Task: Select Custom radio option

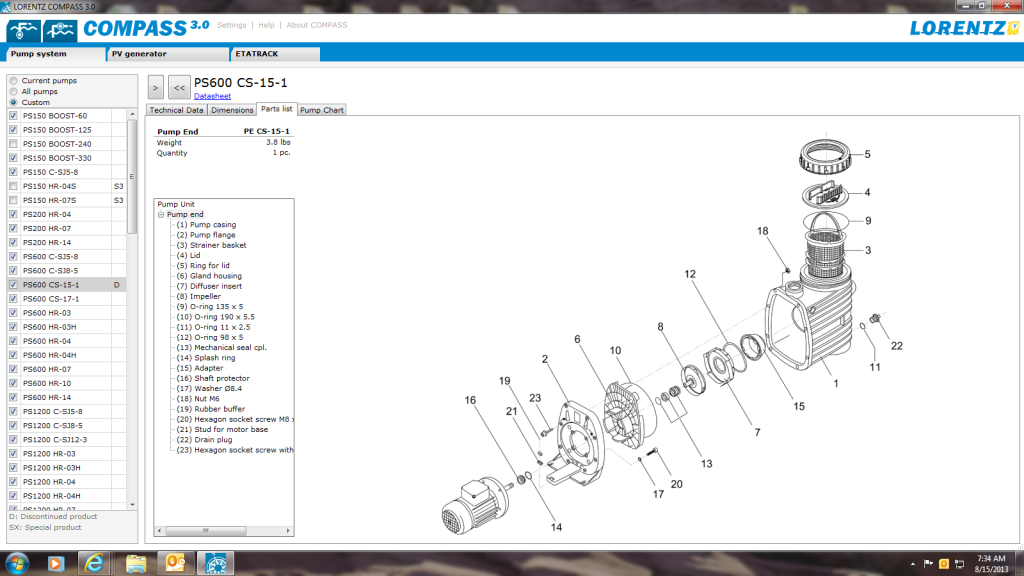Action: pyautogui.click(x=13, y=103)
